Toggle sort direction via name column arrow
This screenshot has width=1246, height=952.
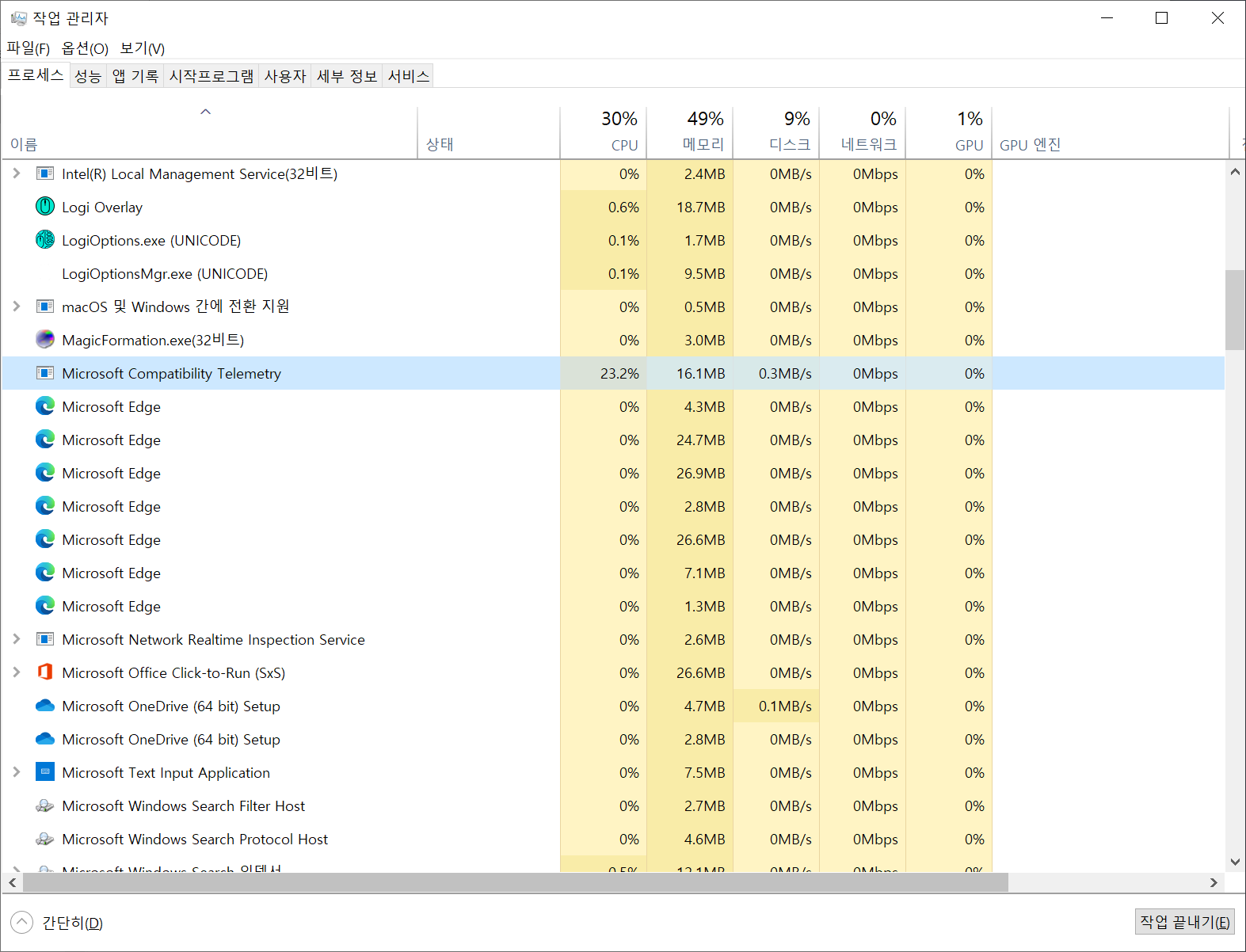click(x=205, y=112)
